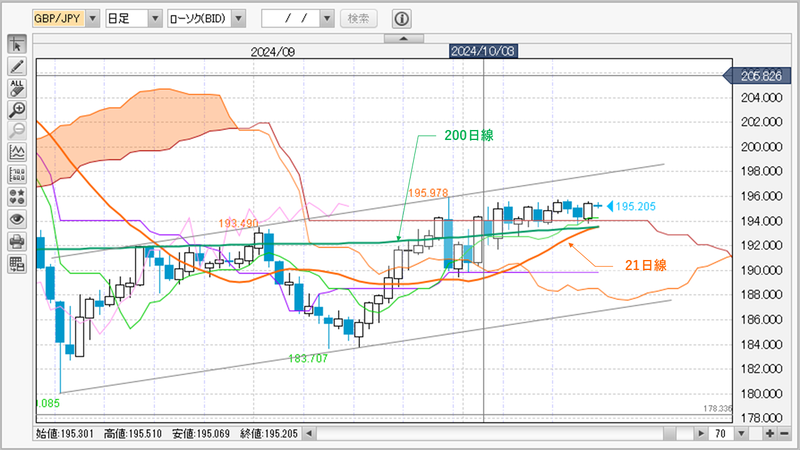Click the date input field
Image resolution: width=800 pixels, height=450 pixels.
click(x=291, y=19)
